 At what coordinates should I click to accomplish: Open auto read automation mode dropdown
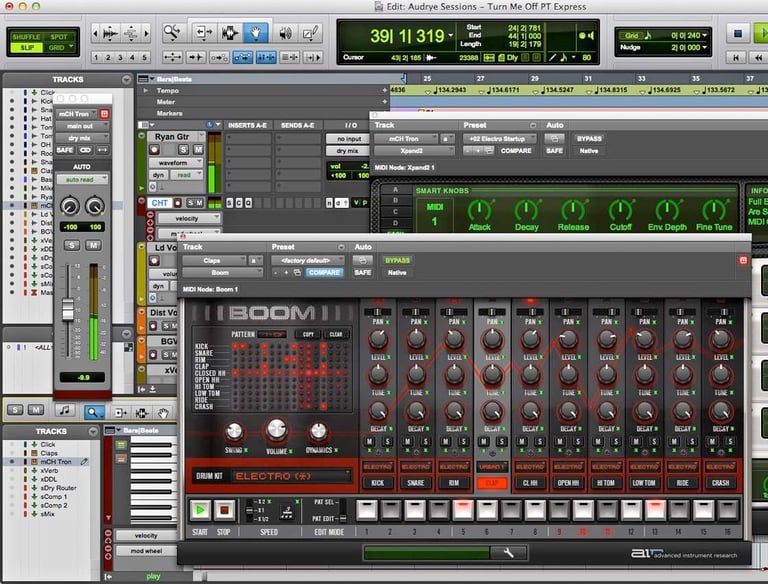click(82, 180)
